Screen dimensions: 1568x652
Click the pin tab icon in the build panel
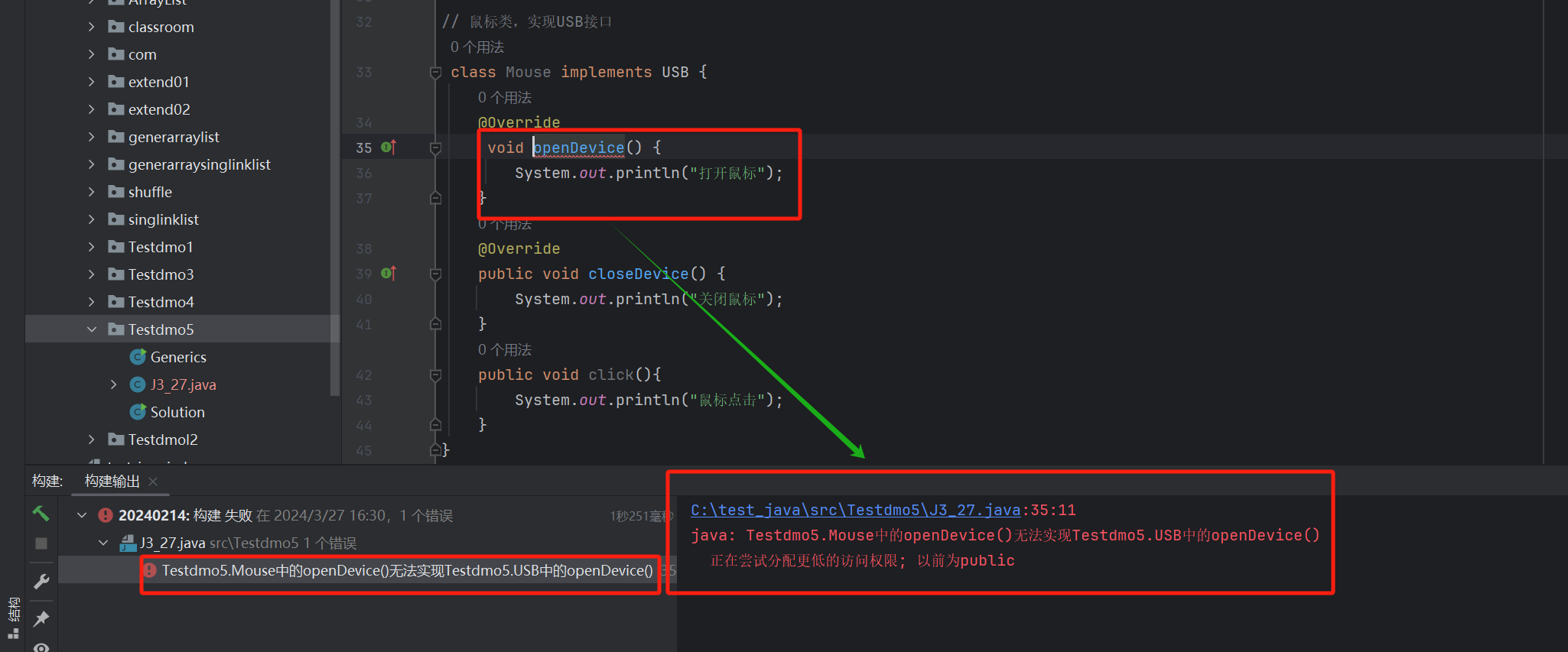41,618
